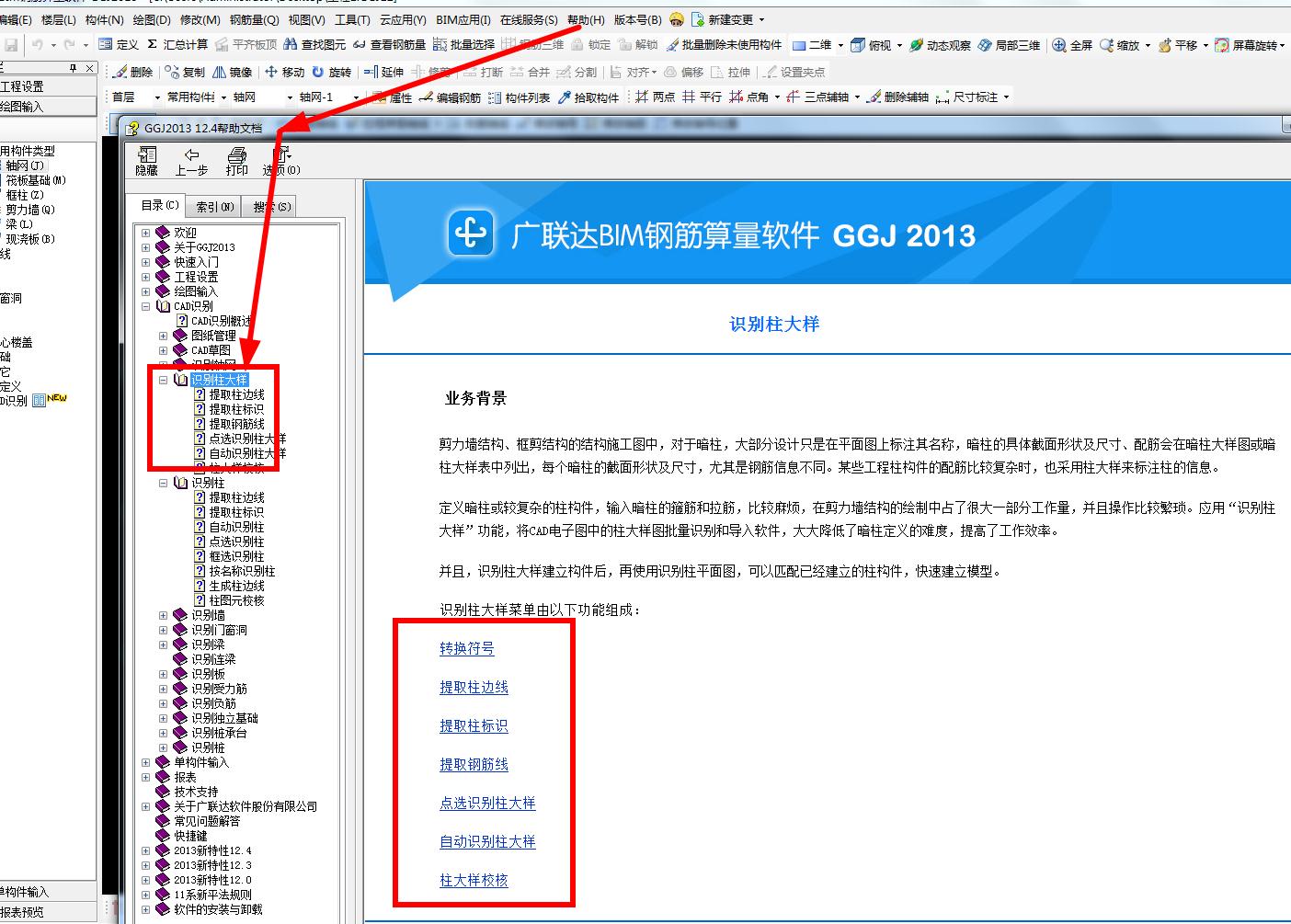Open the 钢筋量(Q) menu
Screen dimensions: 1291x924
point(254,19)
